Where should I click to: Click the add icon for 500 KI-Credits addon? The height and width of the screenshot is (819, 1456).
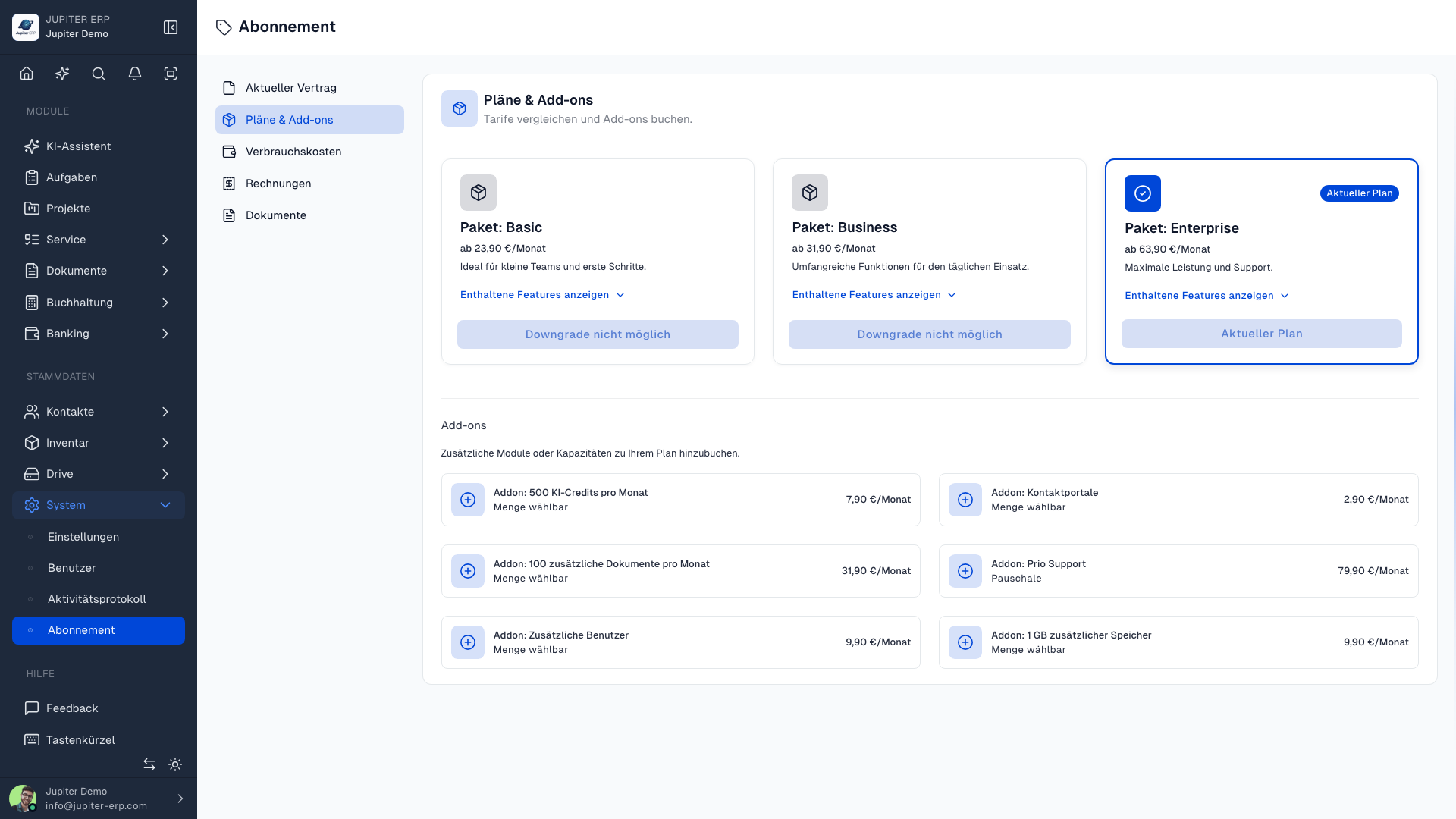[468, 500]
